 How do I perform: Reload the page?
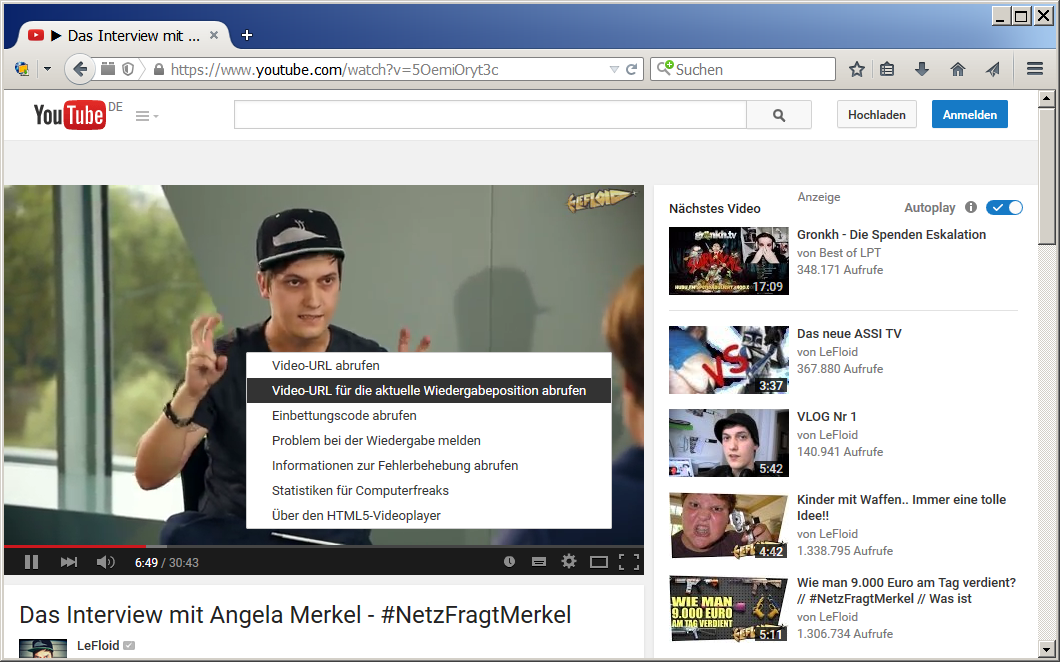631,69
